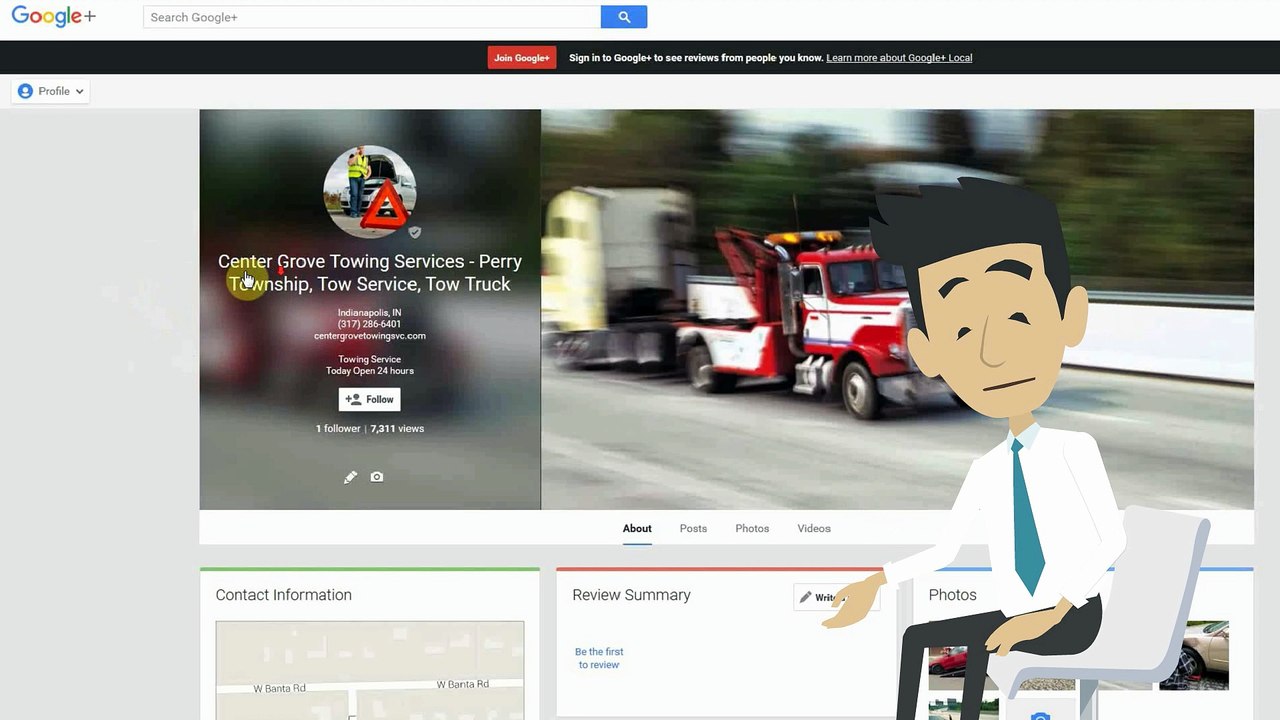Switch to the Videos tab
Image resolution: width=1280 pixels, height=720 pixels.
click(814, 528)
